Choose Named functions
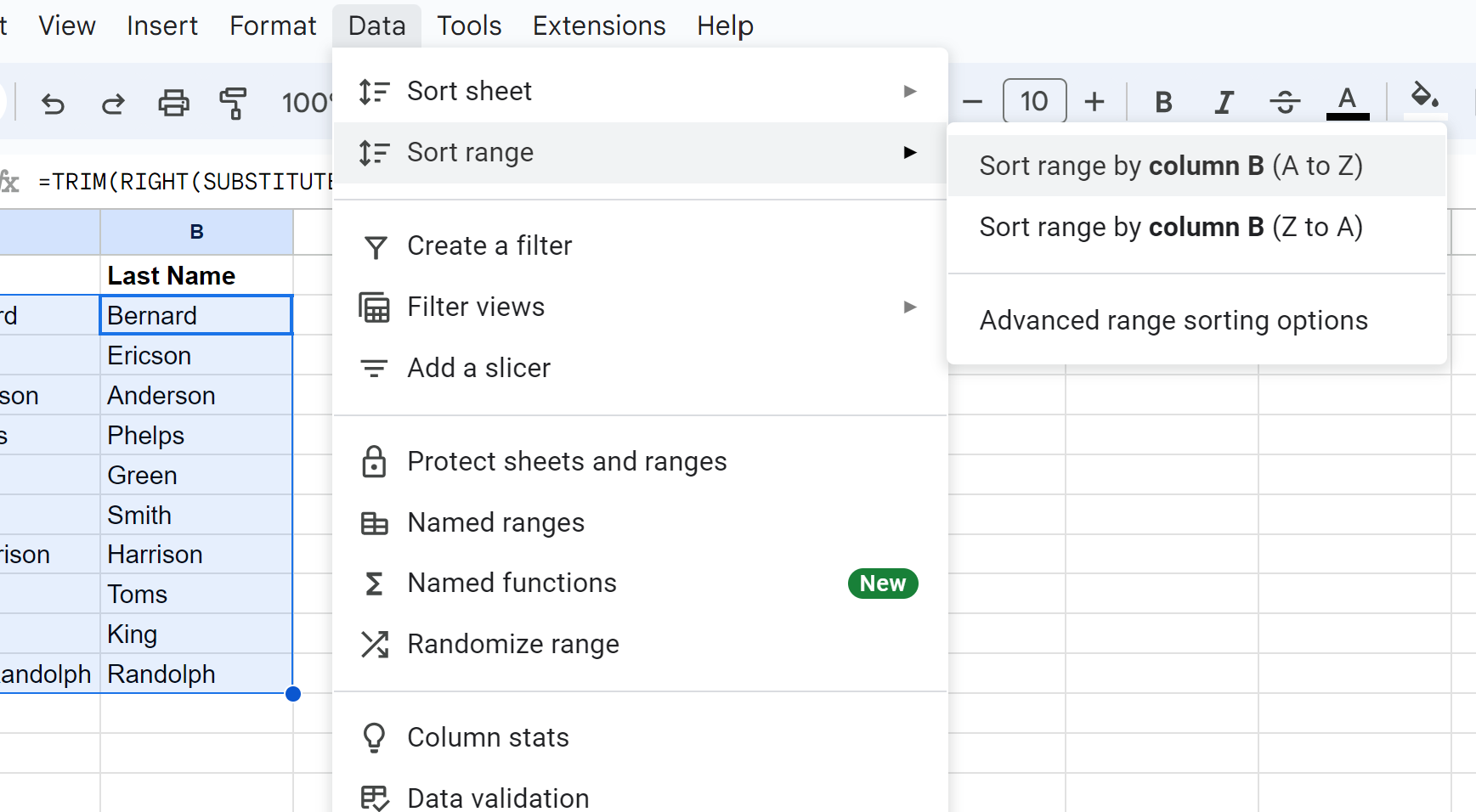Image resolution: width=1476 pixels, height=812 pixels. (641, 584)
